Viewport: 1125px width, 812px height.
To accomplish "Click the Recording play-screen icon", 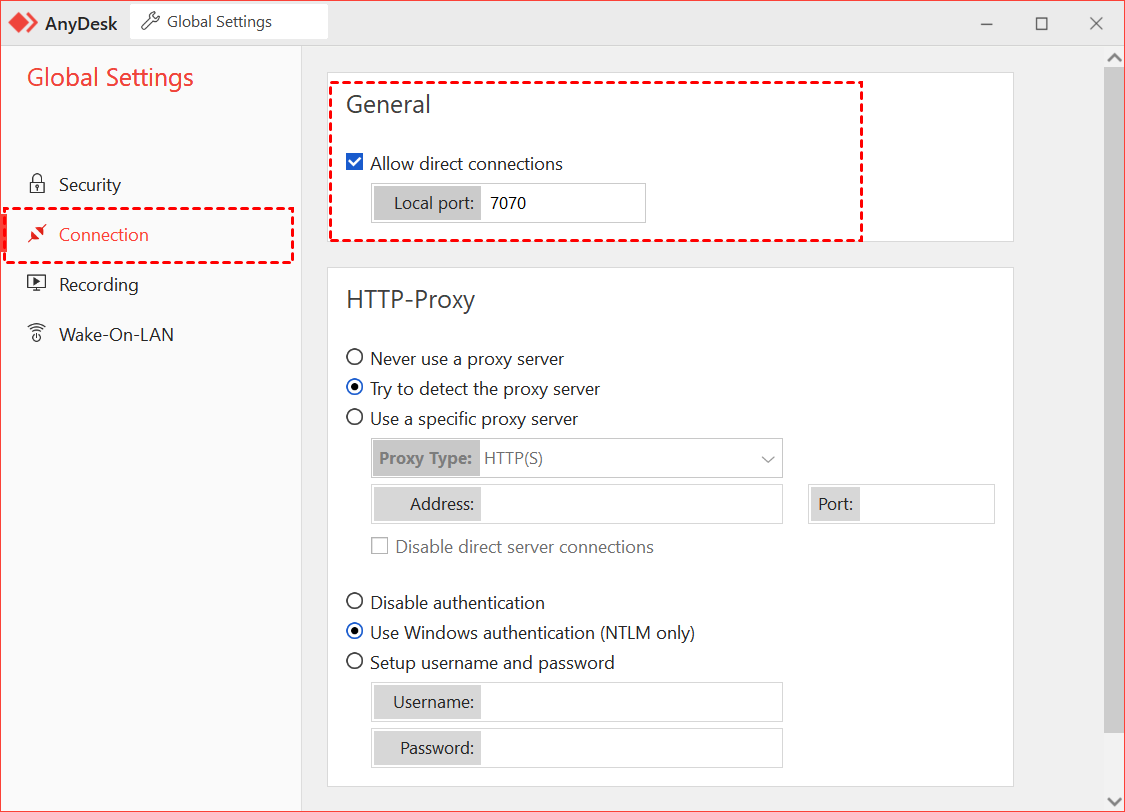I will tap(37, 284).
